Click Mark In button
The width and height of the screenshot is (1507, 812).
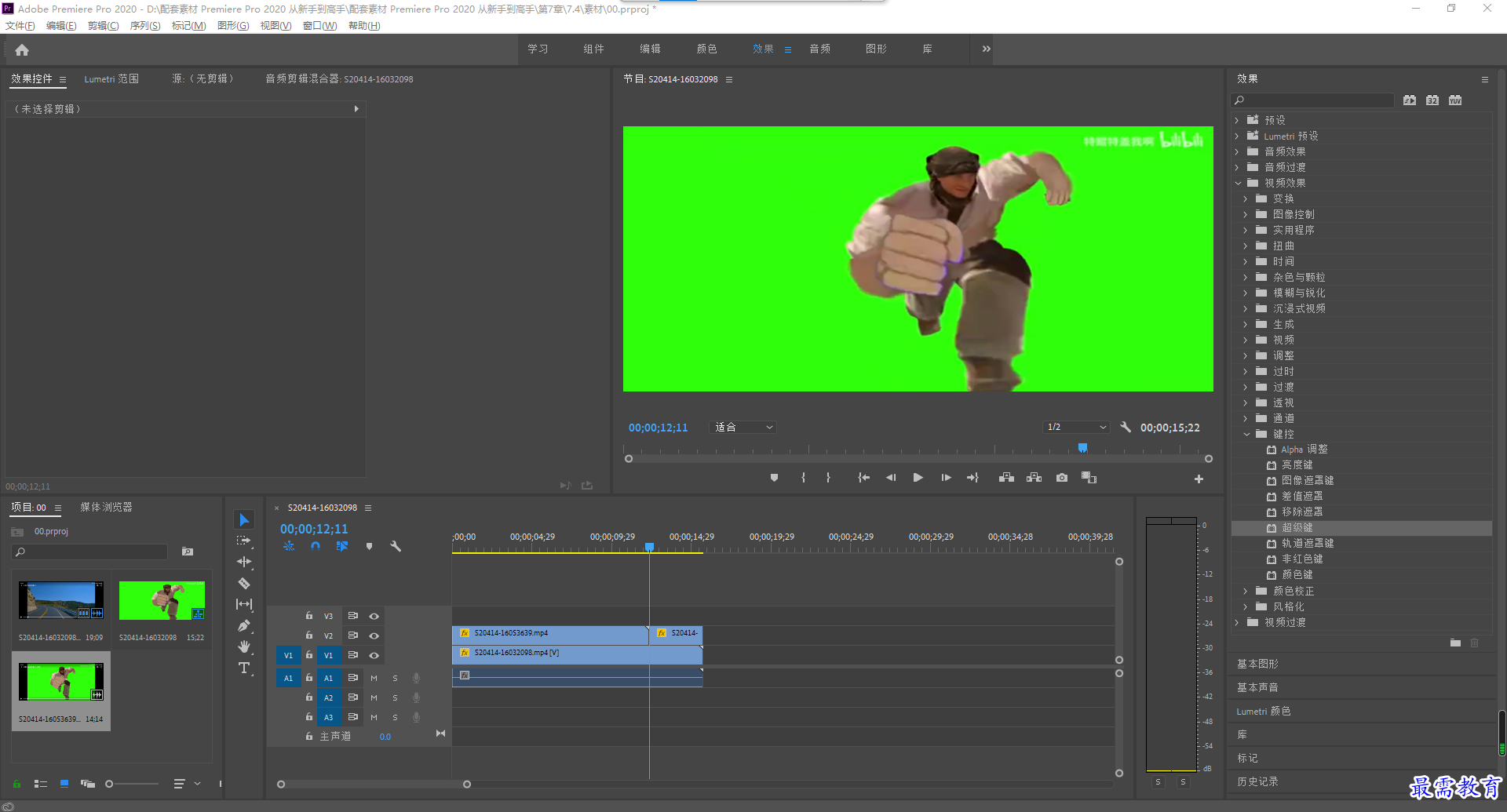coord(803,478)
